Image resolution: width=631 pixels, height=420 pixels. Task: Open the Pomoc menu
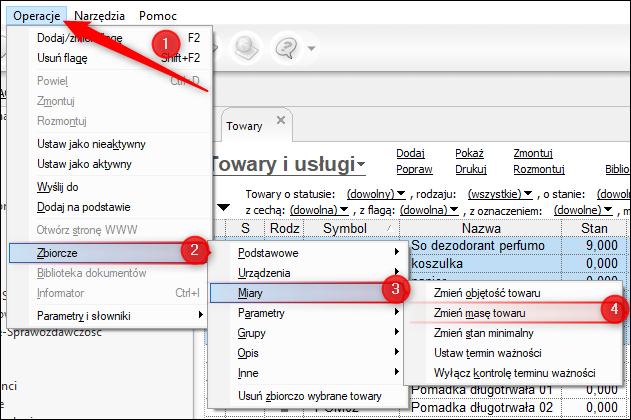(158, 16)
